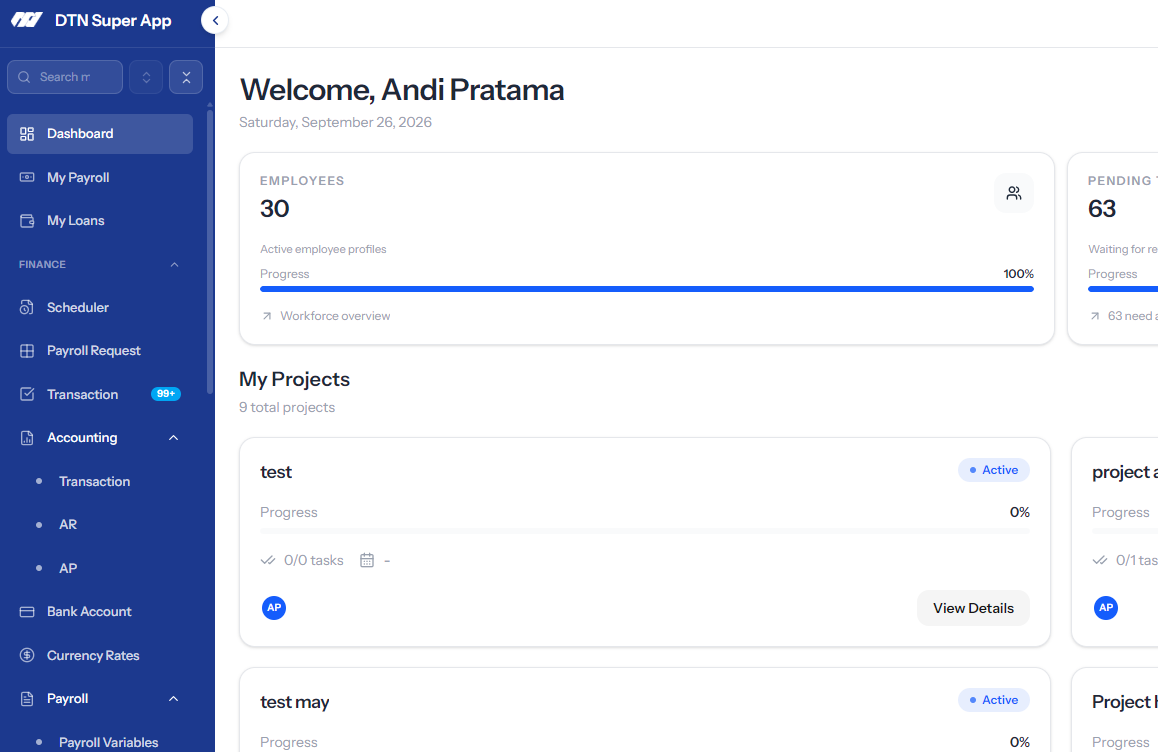1158x752 pixels.
Task: Click the double-check tasks icon on test project
Action: tap(268, 561)
